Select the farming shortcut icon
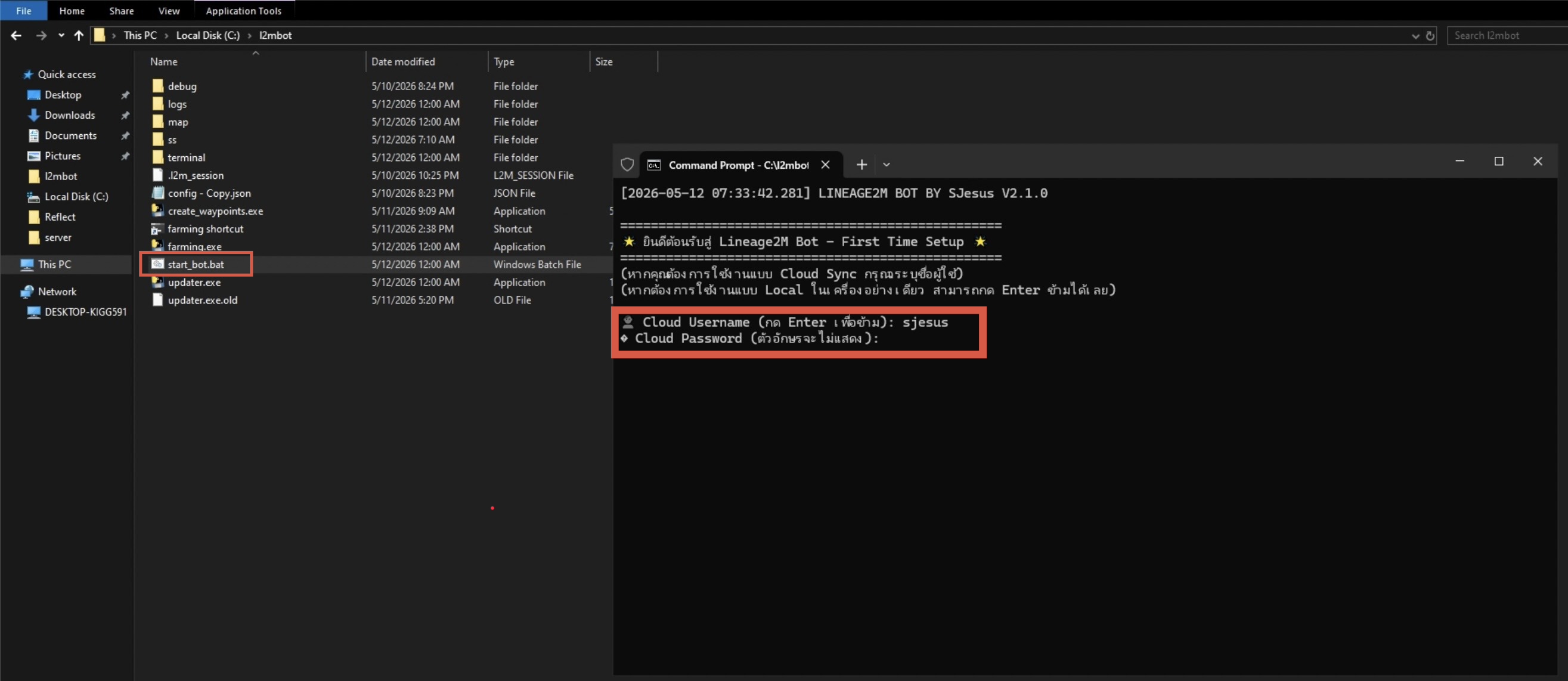1568x681 pixels. click(x=157, y=229)
